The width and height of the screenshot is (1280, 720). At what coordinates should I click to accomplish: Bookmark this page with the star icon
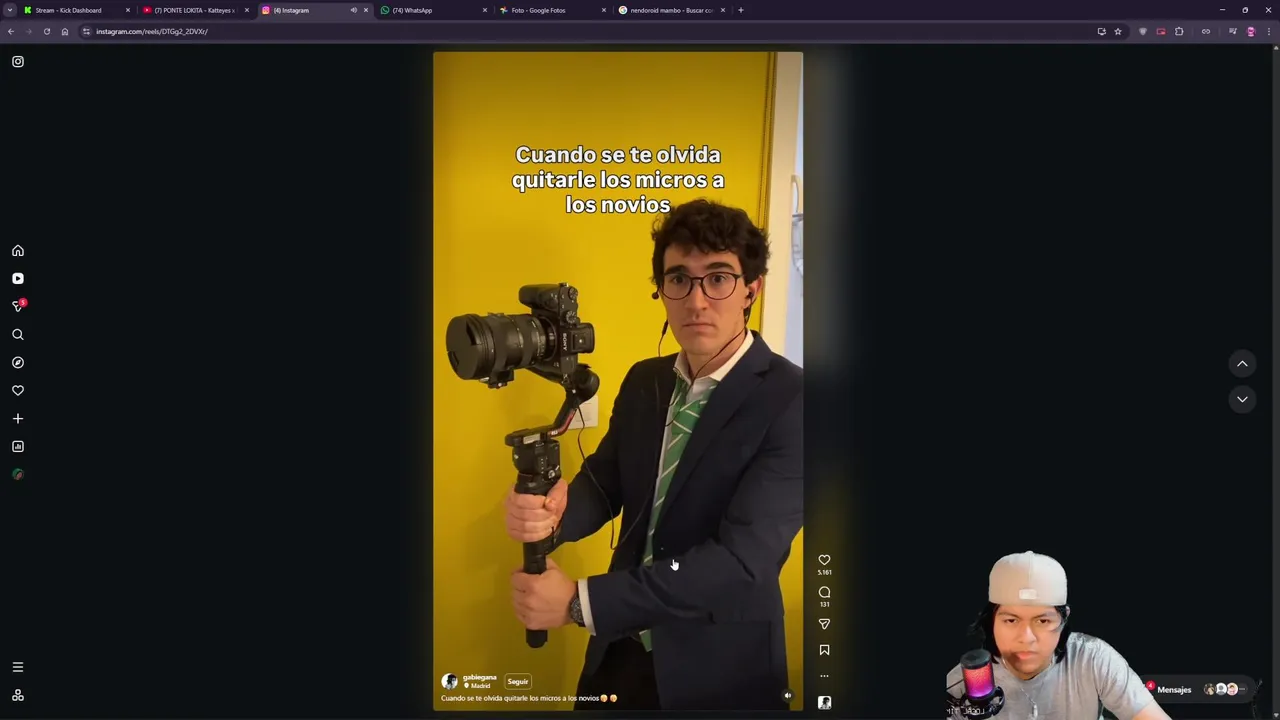[x=1118, y=31]
